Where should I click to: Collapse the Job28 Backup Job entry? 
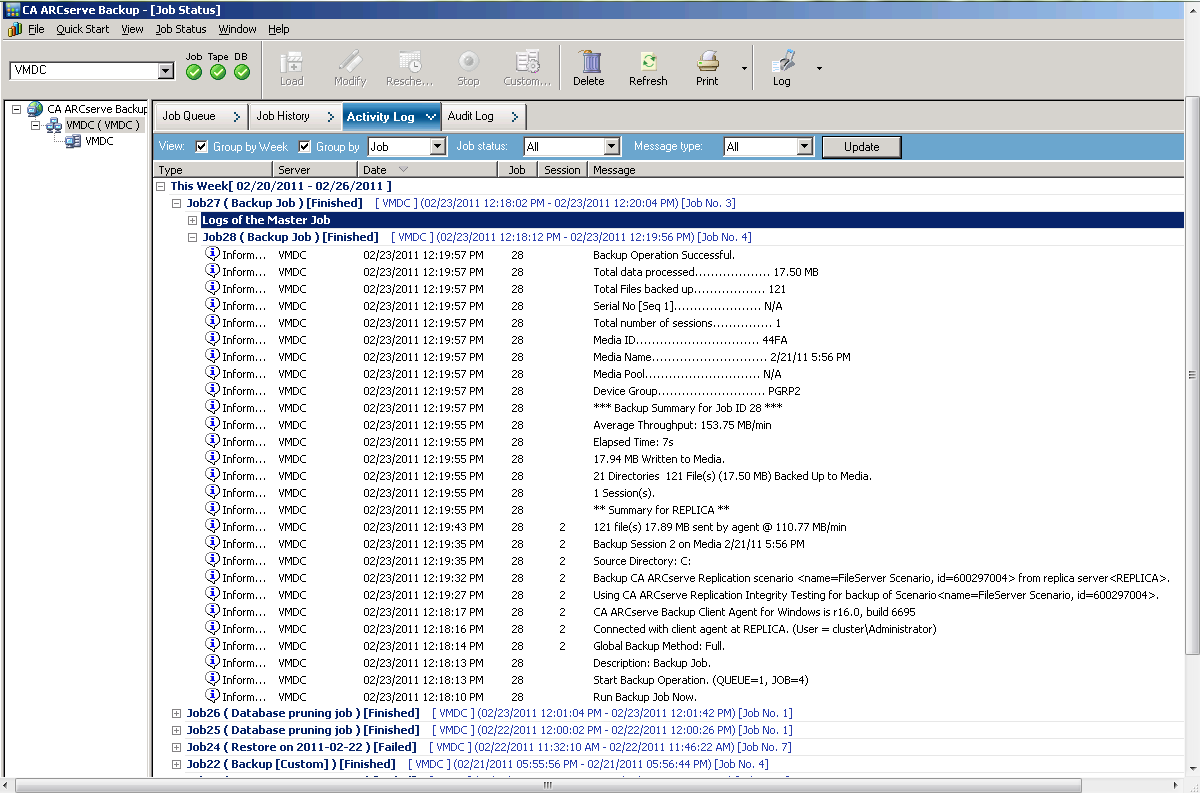(192, 237)
